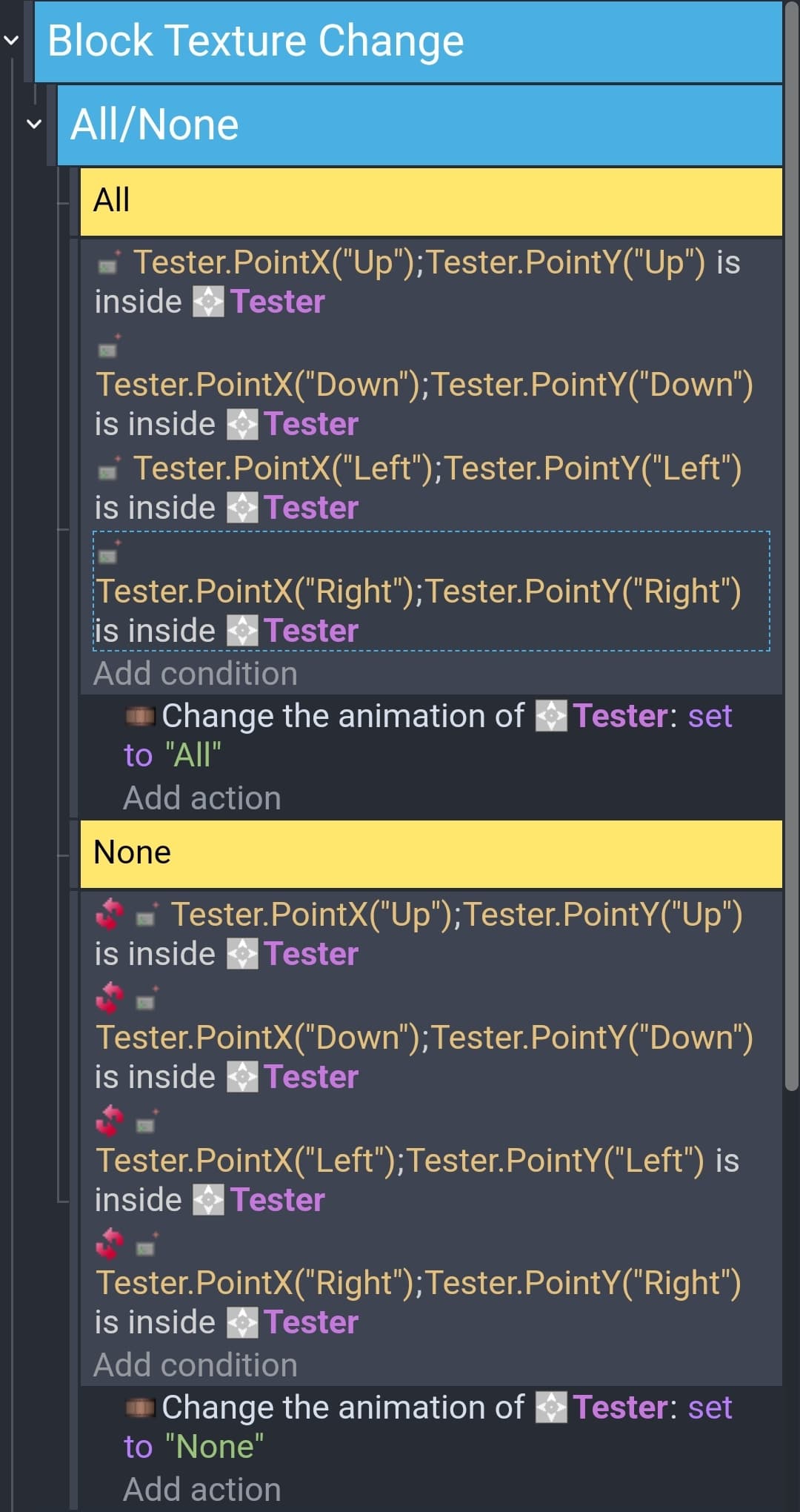Click the point-inside icon on All's Up condition

click(109, 263)
